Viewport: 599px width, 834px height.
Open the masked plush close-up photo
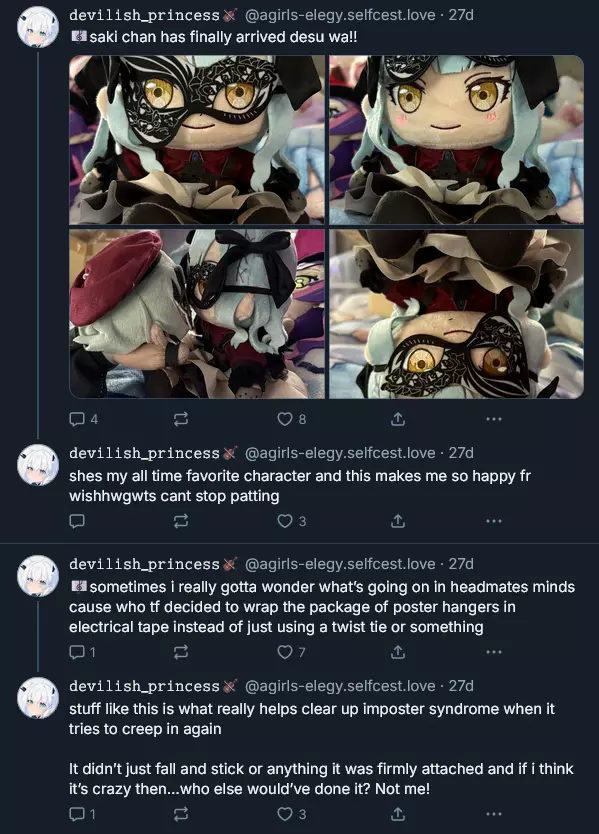click(197, 140)
